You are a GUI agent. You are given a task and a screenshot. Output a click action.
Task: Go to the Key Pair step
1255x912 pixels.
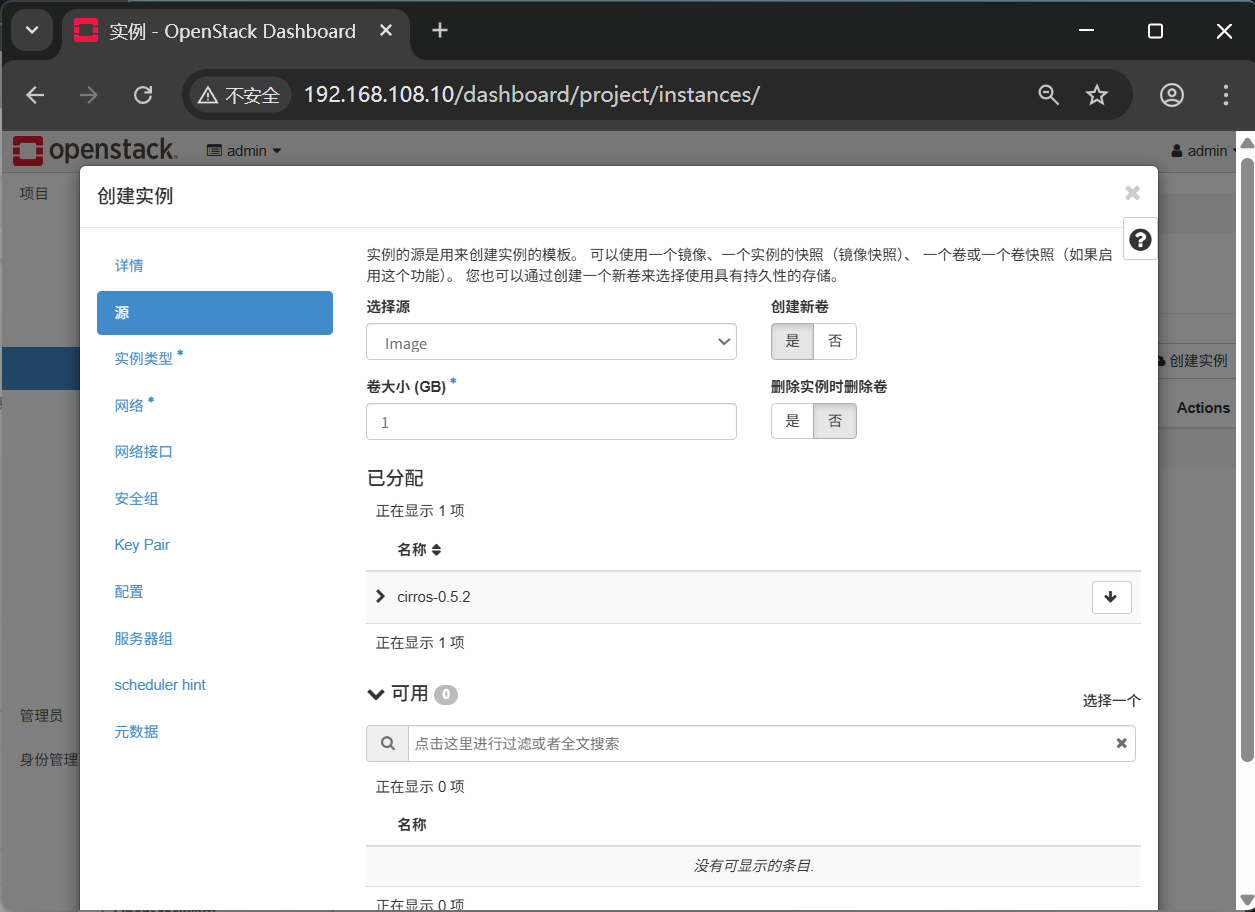[142, 545]
